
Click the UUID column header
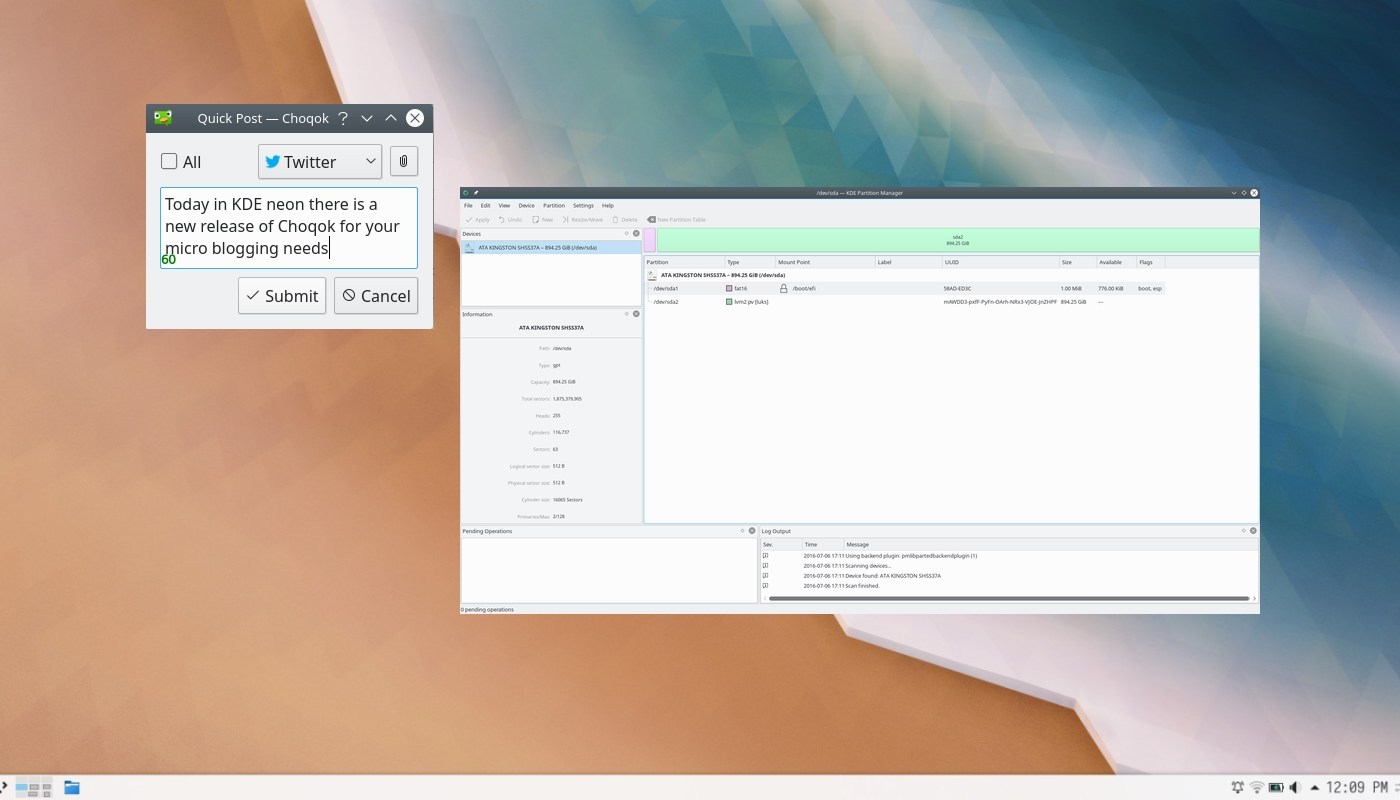tap(1000, 262)
